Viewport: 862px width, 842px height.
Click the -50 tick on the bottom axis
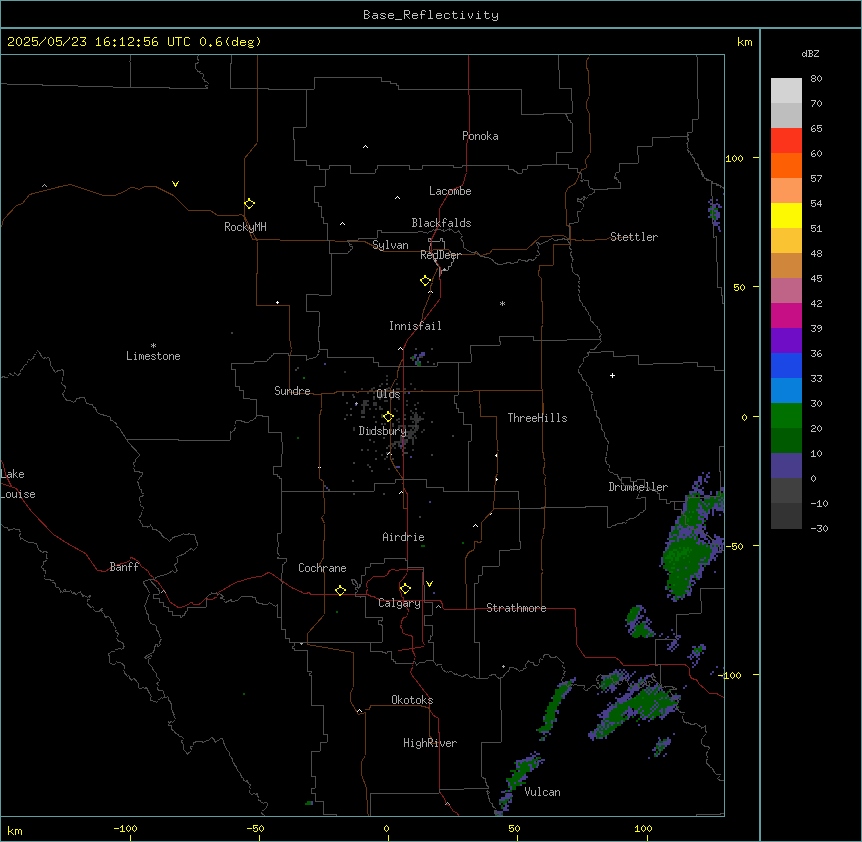pyautogui.click(x=255, y=828)
